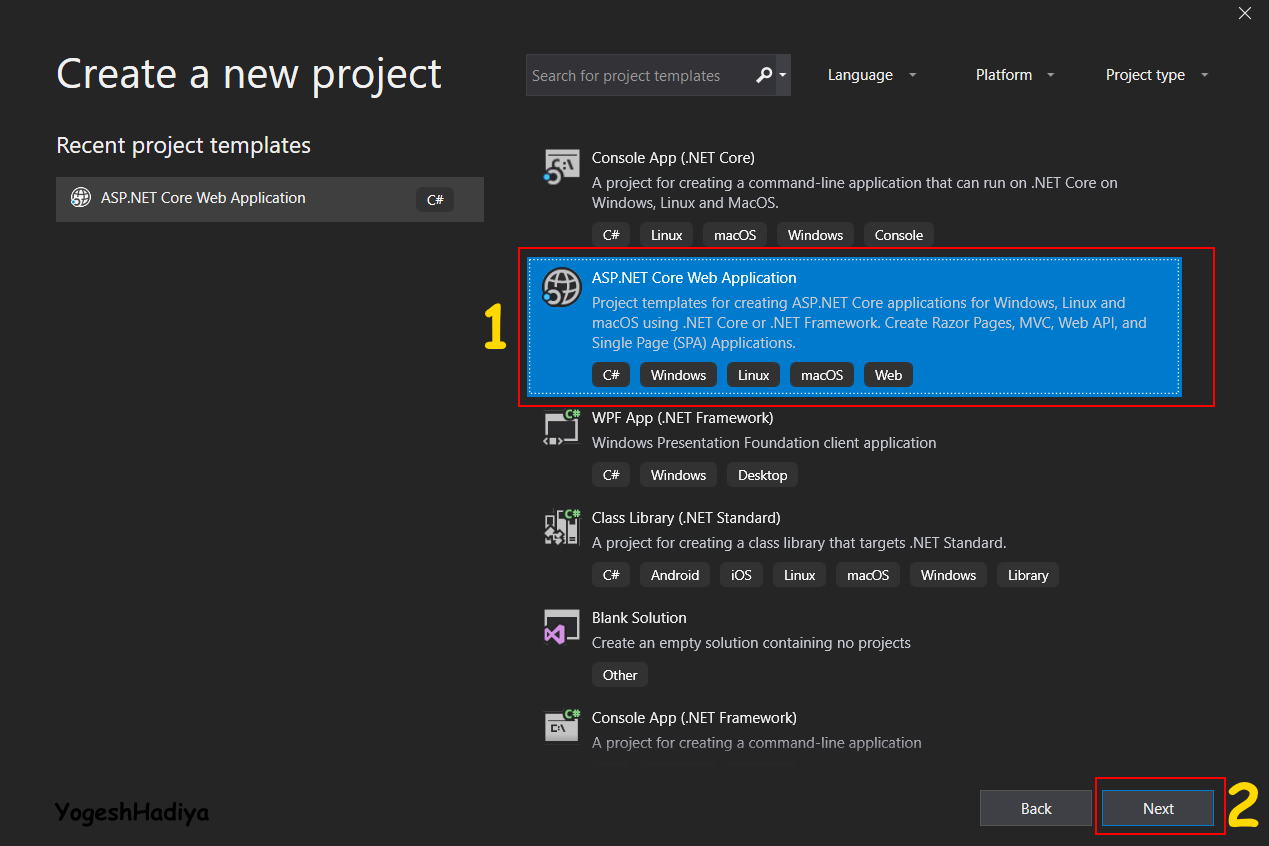The height and width of the screenshot is (846, 1269).
Task: Click the search magnifier icon
Action: point(764,75)
